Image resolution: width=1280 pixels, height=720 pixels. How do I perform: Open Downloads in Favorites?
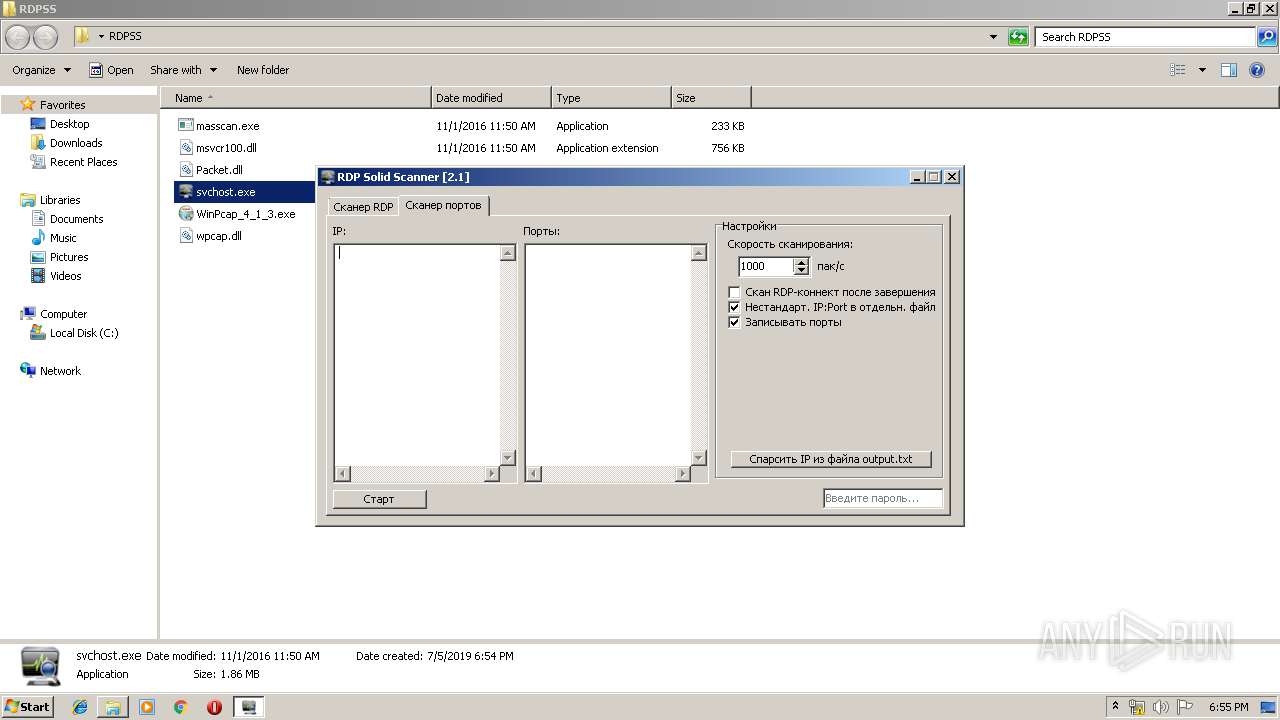click(x=66, y=143)
